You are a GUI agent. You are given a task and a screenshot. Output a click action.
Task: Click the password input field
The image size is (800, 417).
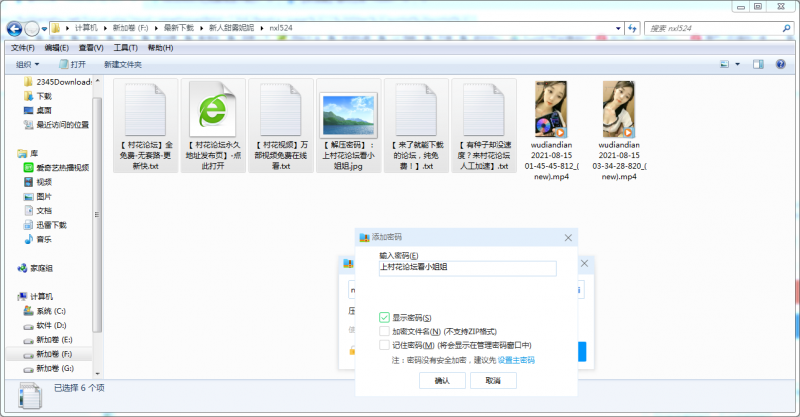pyautogui.click(x=467, y=268)
